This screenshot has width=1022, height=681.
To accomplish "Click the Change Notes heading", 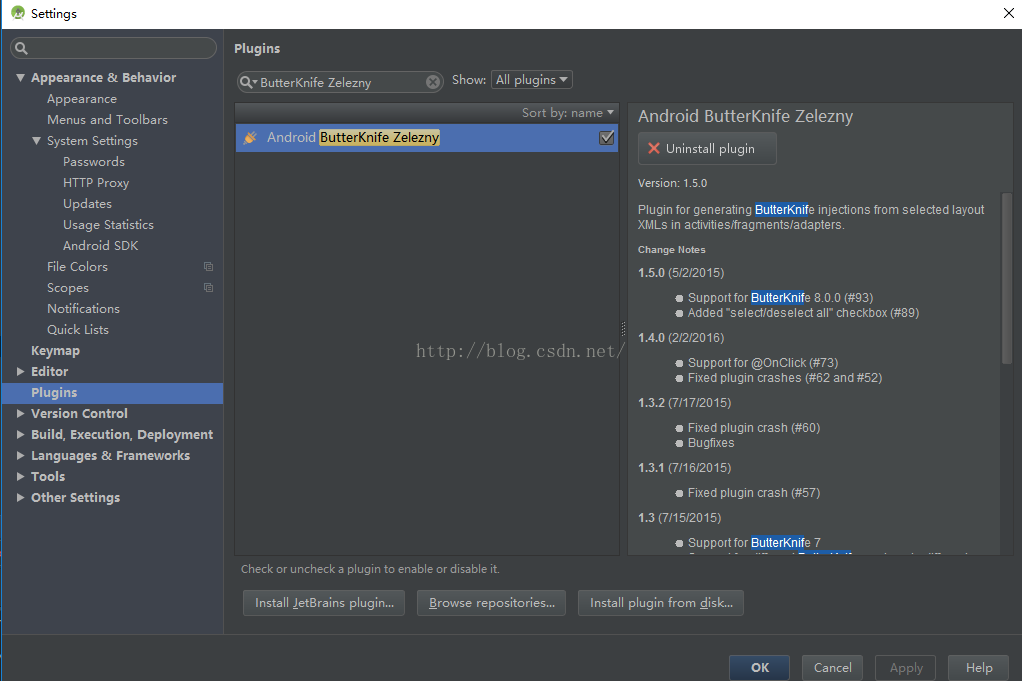I will pos(671,250).
